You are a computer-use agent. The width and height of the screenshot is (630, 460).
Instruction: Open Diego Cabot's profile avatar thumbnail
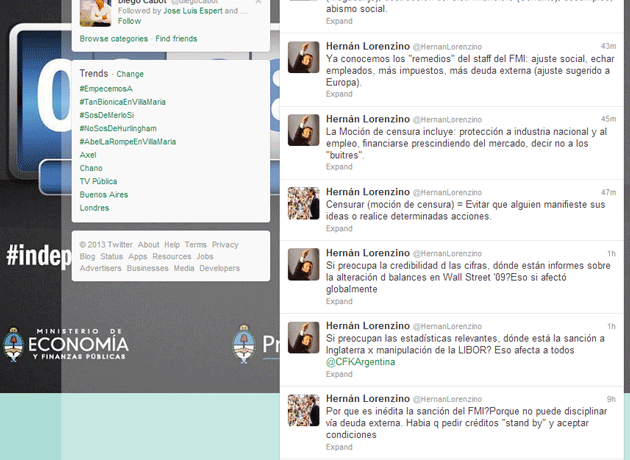96,13
